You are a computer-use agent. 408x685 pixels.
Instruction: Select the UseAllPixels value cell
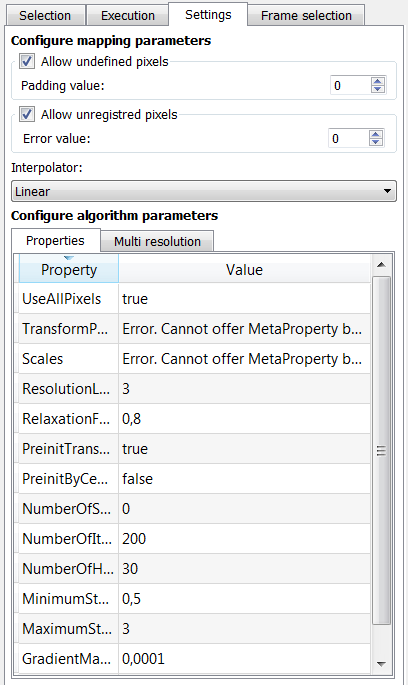click(244, 299)
